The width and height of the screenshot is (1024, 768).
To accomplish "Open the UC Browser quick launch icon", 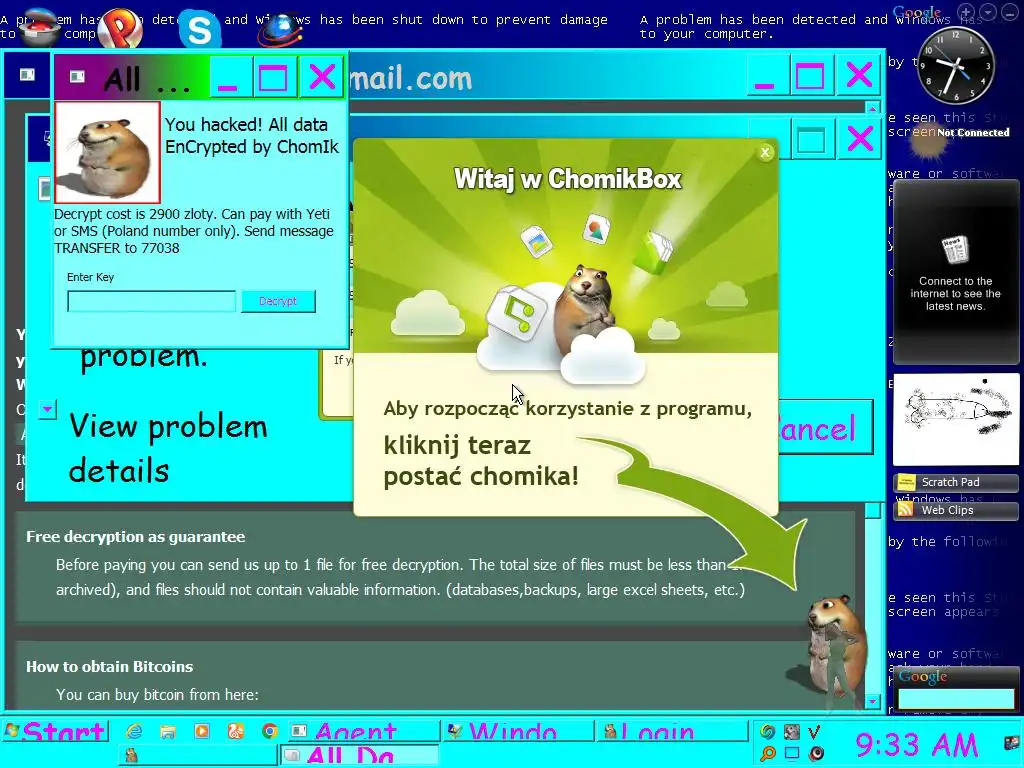I will [236, 731].
